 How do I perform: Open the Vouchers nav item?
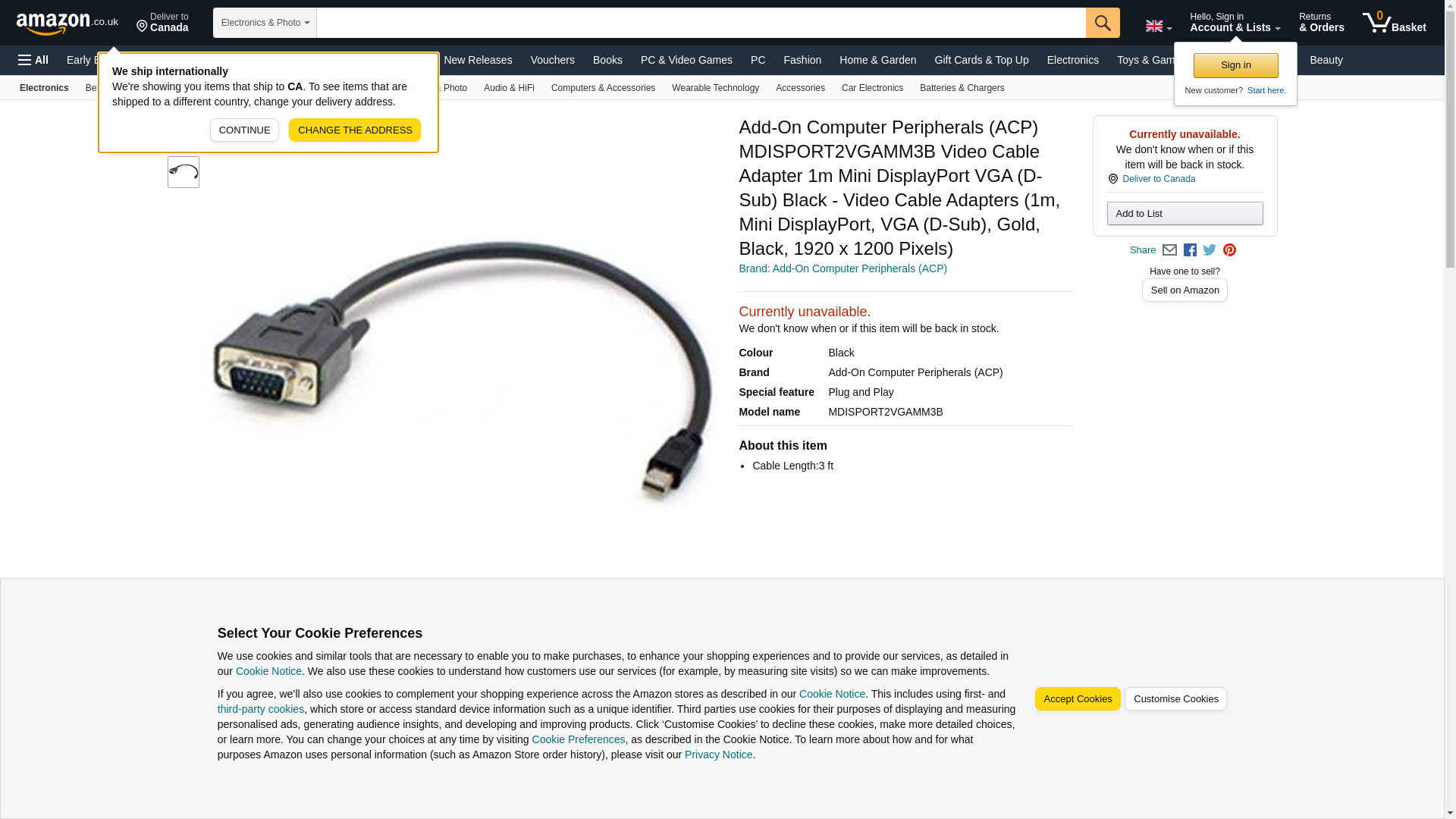pyautogui.click(x=552, y=60)
